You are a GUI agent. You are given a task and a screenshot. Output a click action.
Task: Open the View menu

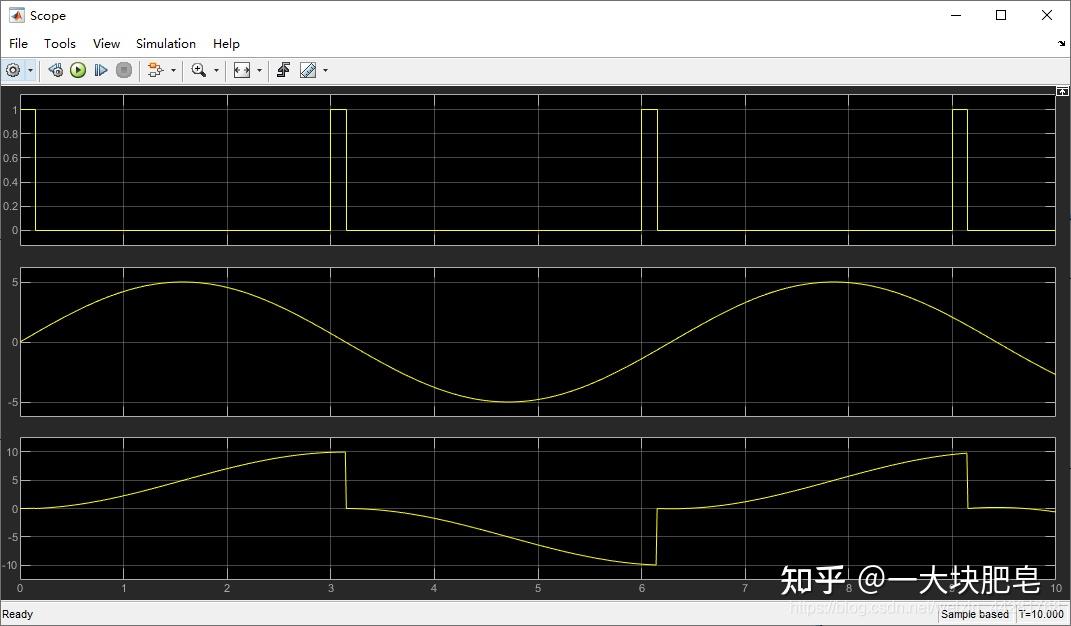(x=107, y=44)
